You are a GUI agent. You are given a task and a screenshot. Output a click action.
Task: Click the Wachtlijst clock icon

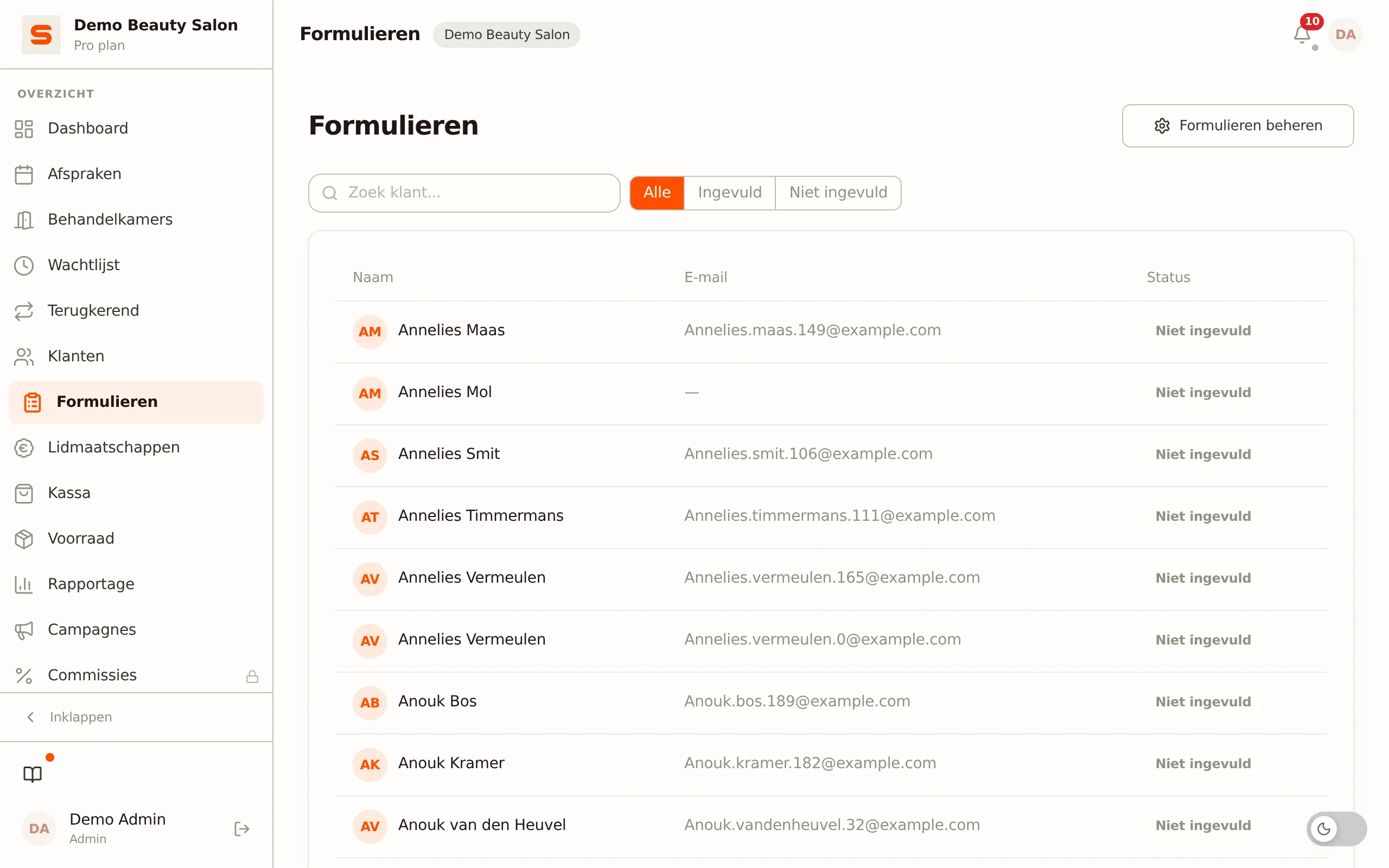tap(23, 265)
